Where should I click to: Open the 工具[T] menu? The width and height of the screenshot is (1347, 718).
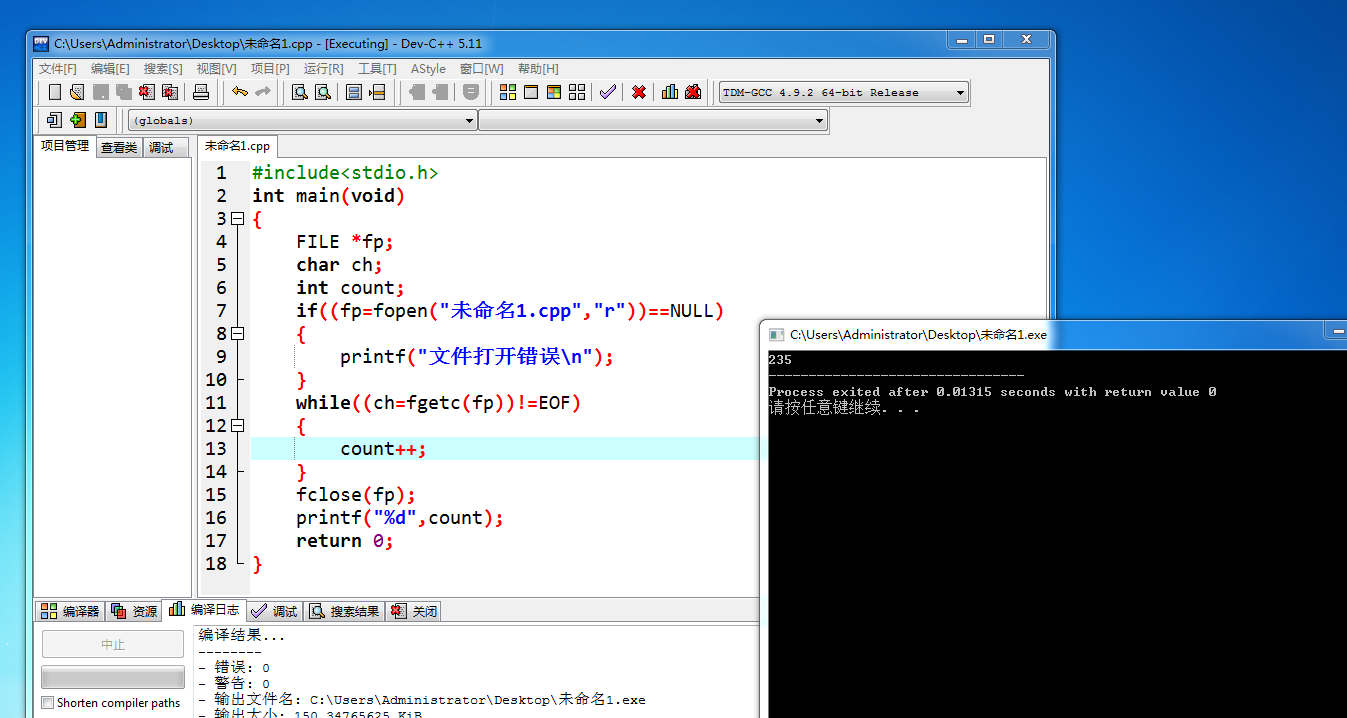point(377,69)
